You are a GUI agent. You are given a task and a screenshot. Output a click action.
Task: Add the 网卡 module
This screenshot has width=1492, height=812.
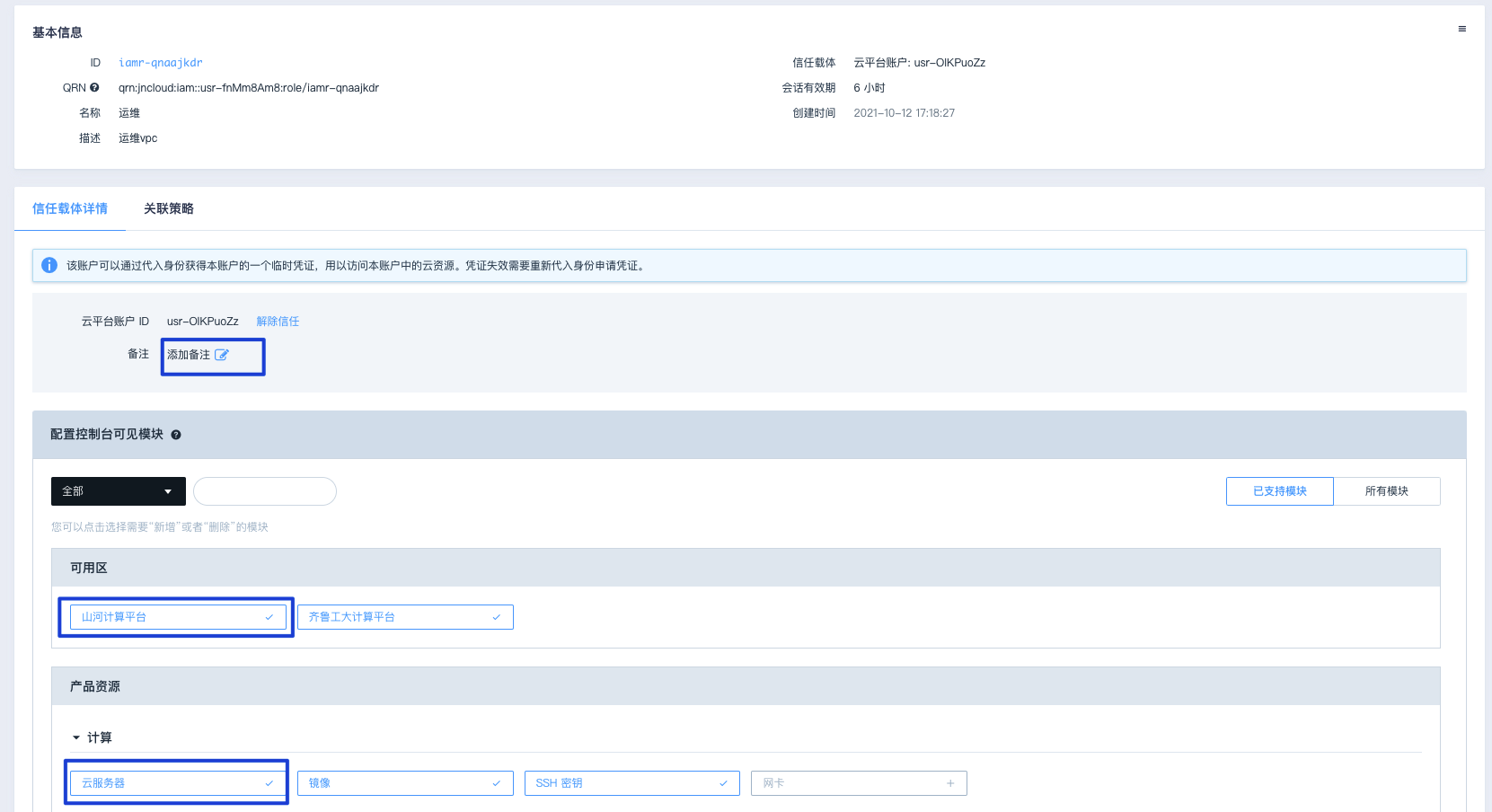coord(859,783)
